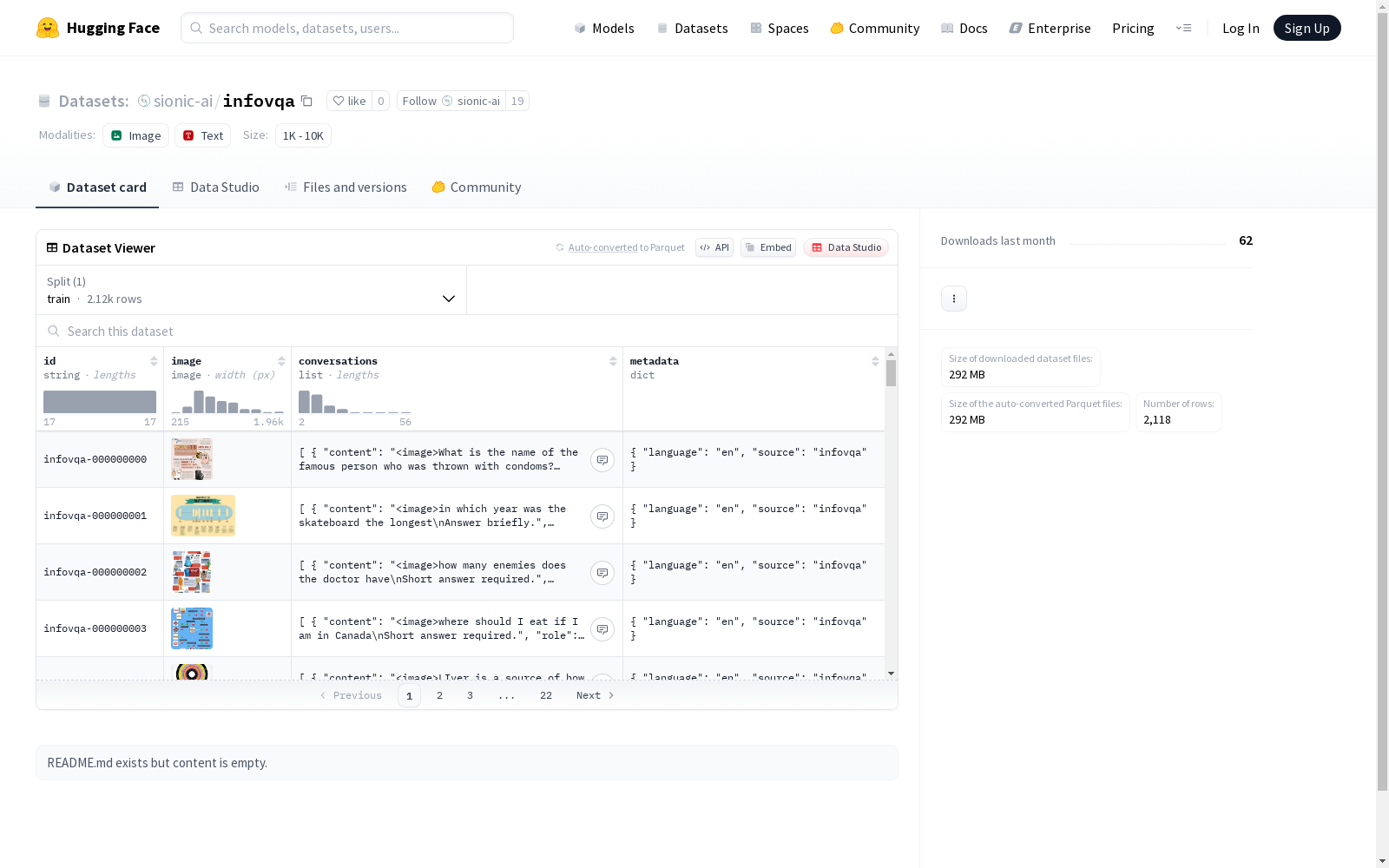Image resolution: width=1389 pixels, height=868 pixels.
Task: Open the API button in Dataset Viewer
Action: (x=714, y=247)
